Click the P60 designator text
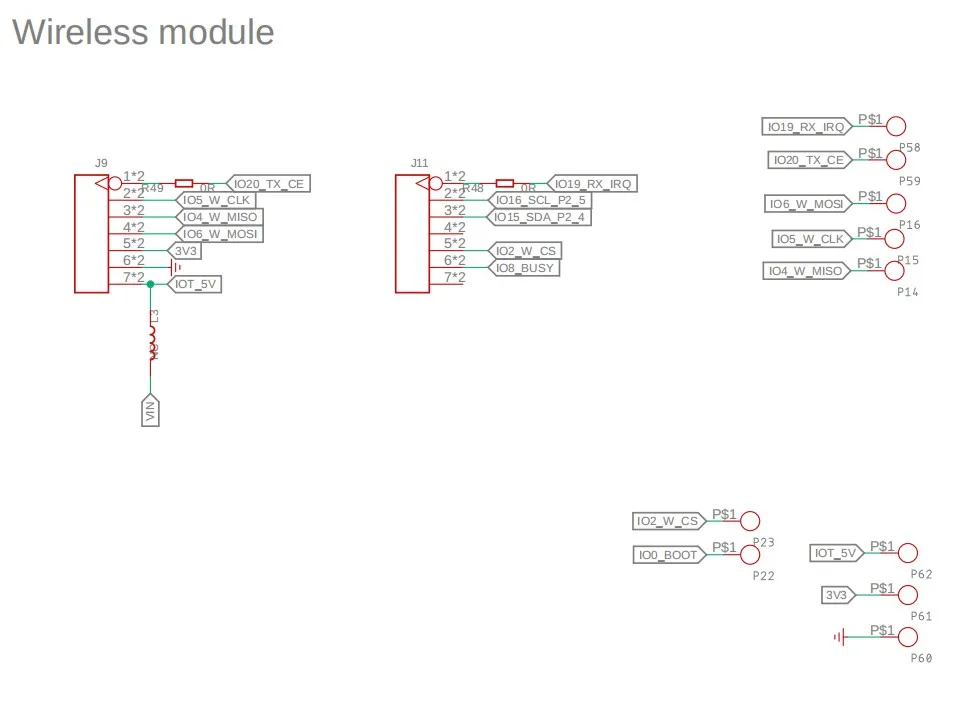 point(922,658)
